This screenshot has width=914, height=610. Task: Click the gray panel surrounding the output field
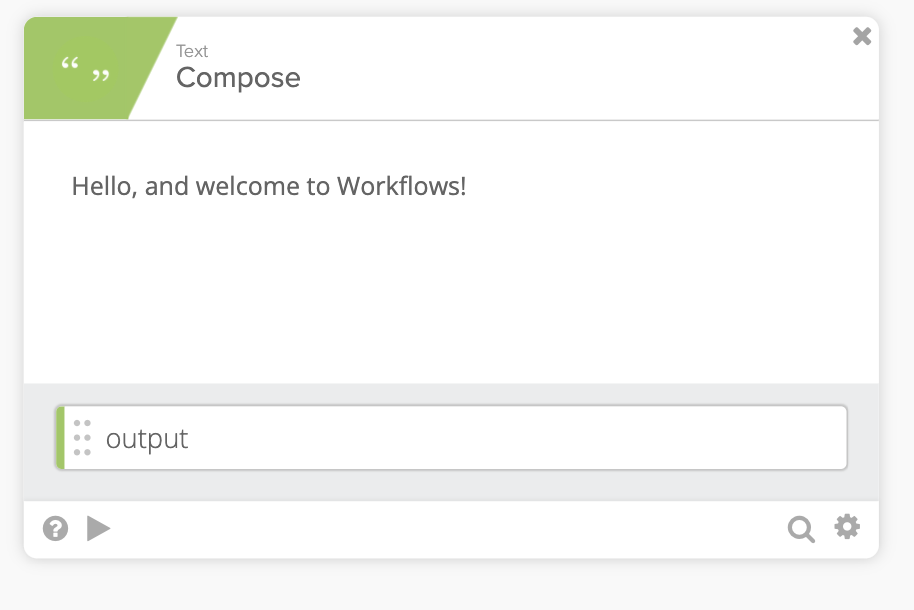click(x=450, y=488)
